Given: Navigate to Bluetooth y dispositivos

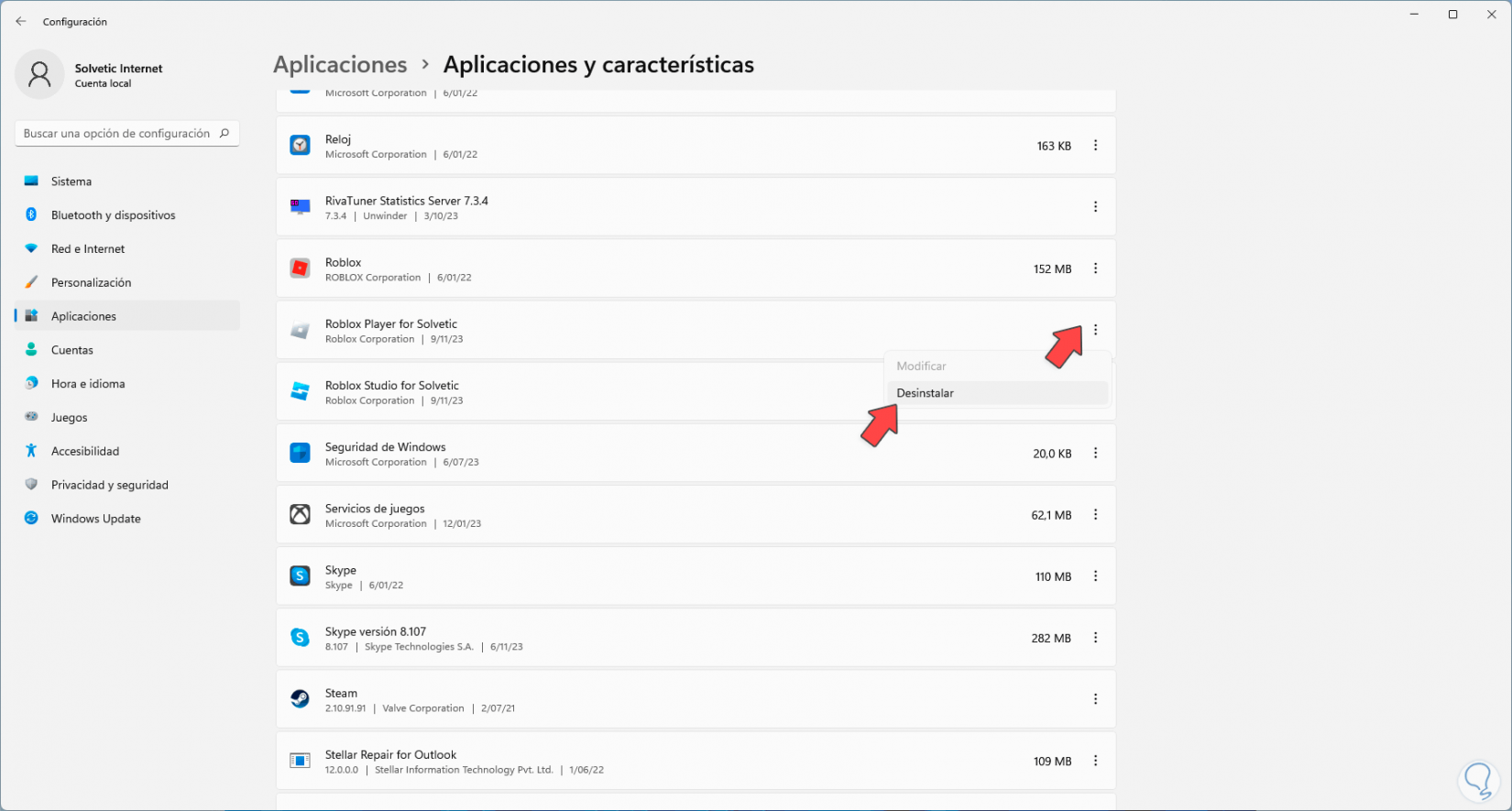Looking at the screenshot, I should 113,215.
